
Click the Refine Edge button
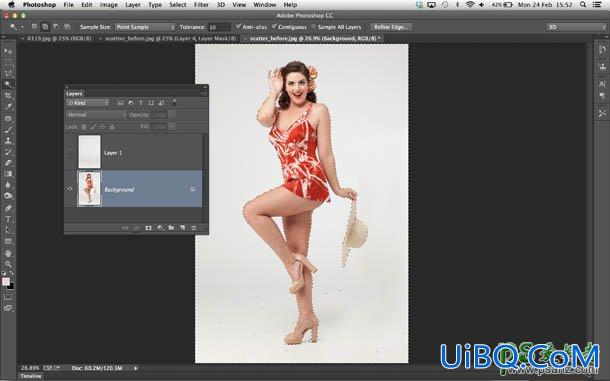coord(391,27)
